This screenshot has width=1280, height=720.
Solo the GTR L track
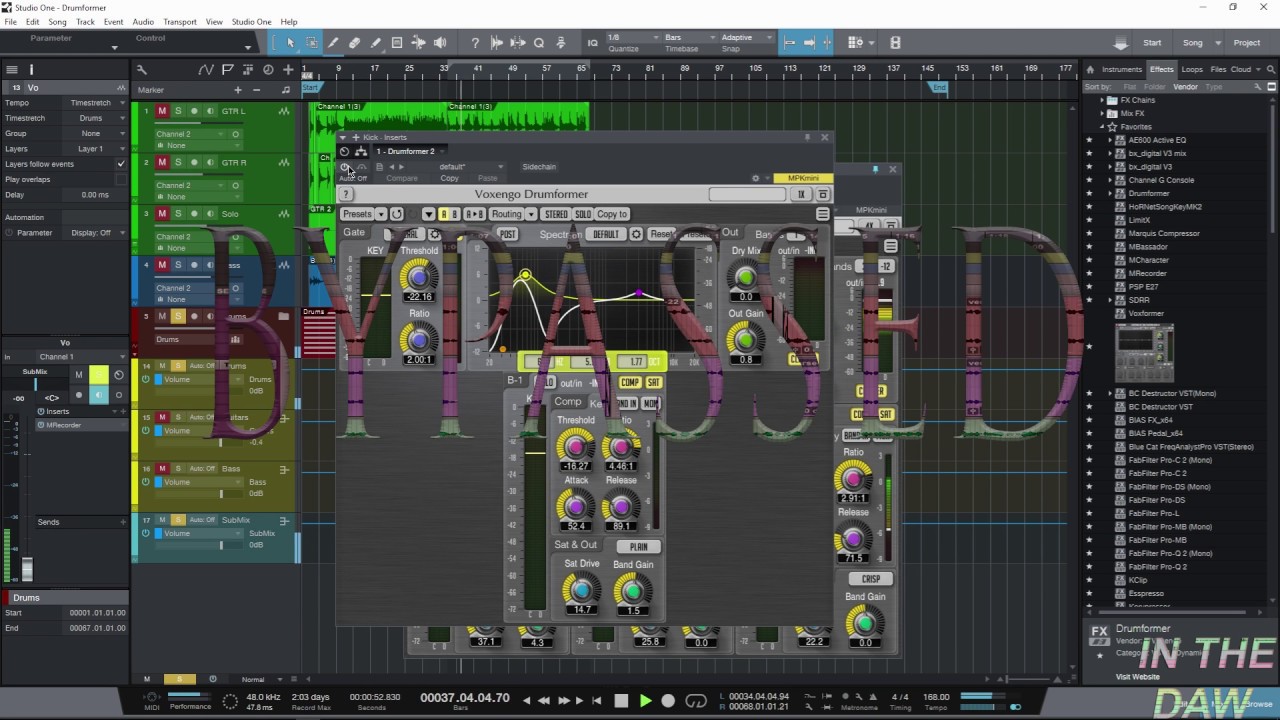click(x=178, y=111)
